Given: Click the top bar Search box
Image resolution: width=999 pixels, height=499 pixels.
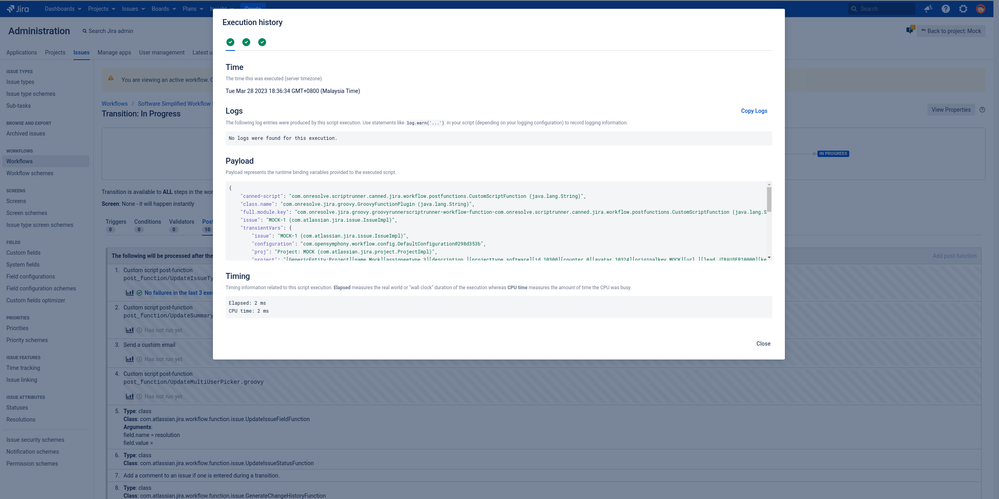Looking at the screenshot, I should click(x=882, y=9).
